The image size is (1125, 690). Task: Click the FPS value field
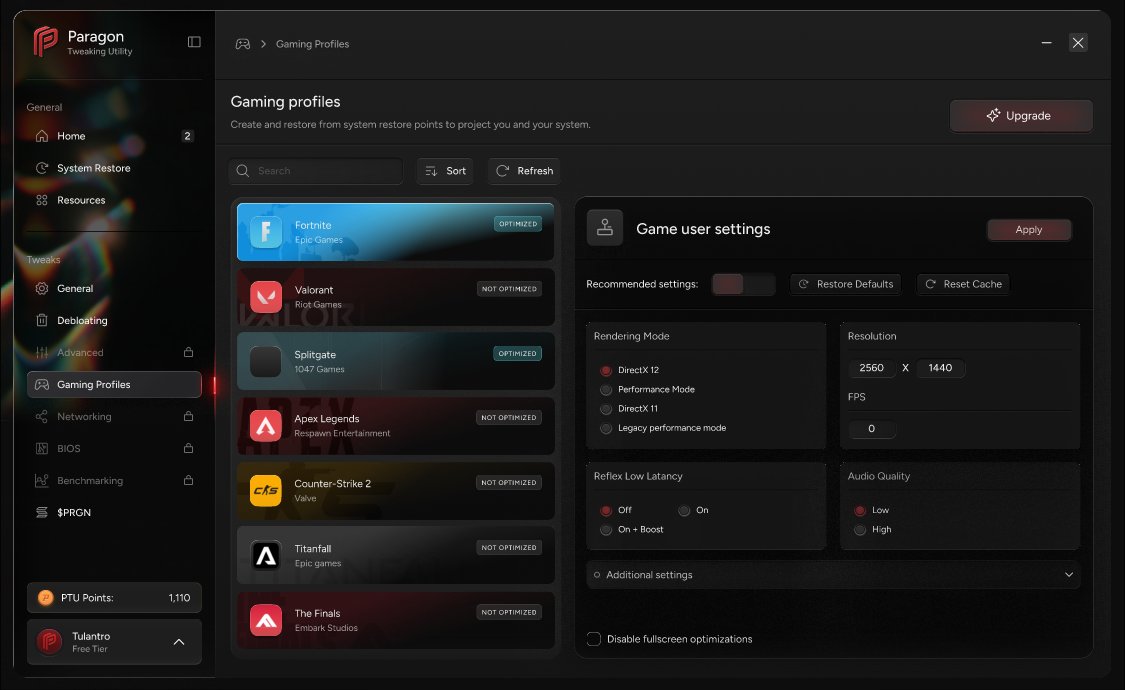point(872,429)
